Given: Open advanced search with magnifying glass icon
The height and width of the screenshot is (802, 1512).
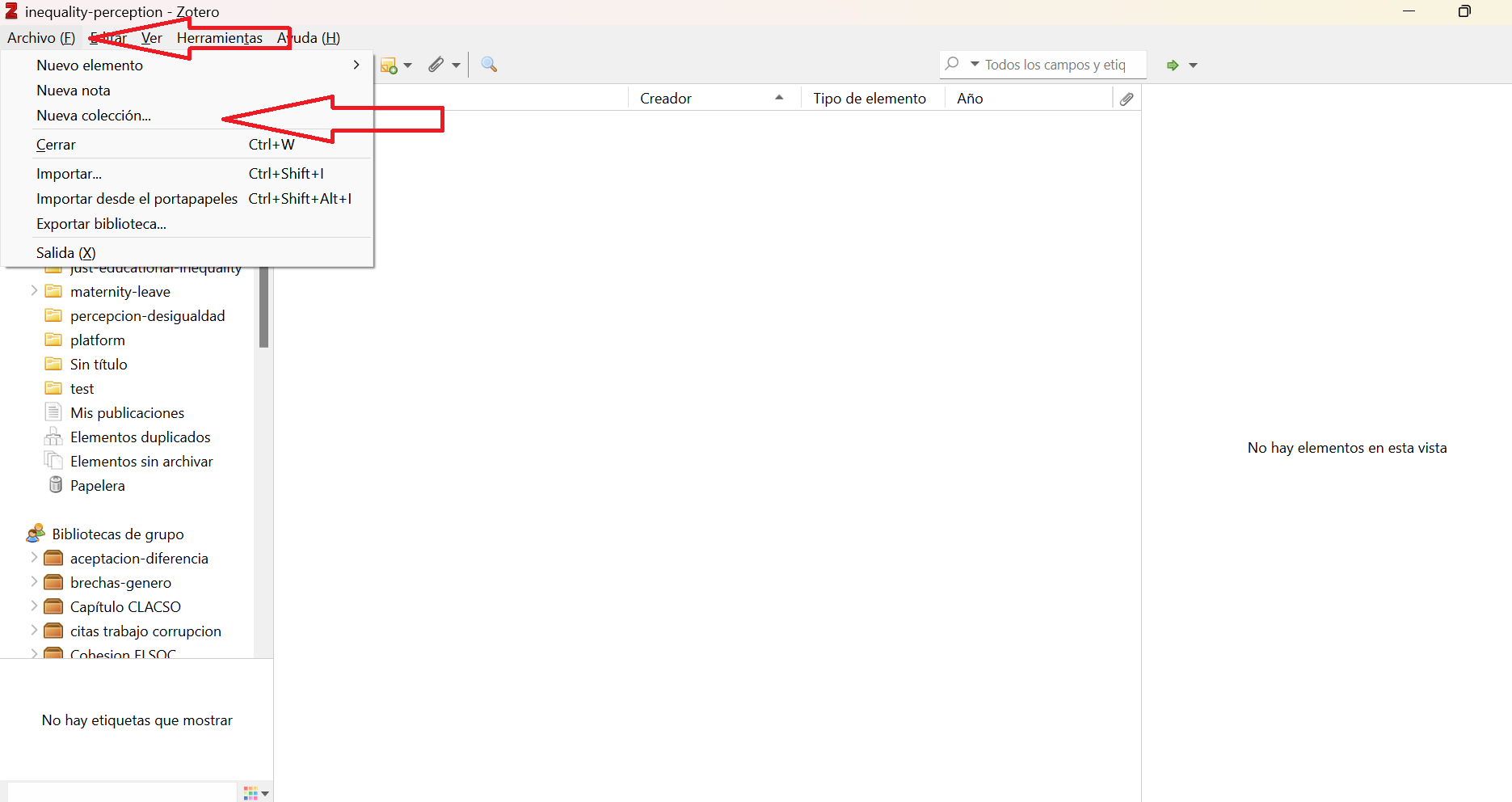Looking at the screenshot, I should (x=489, y=65).
